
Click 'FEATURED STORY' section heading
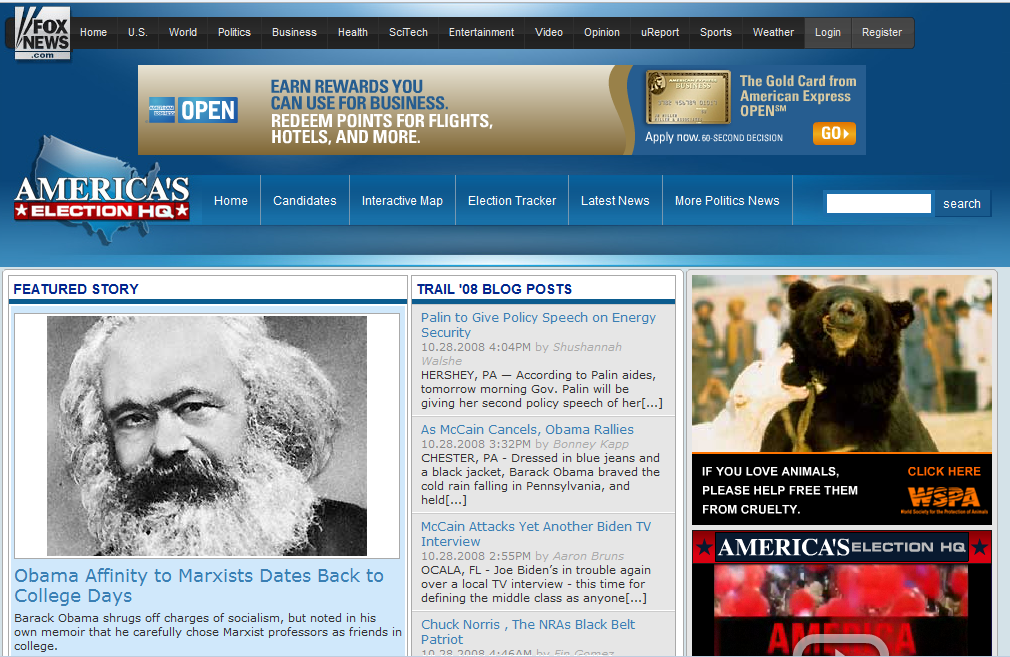click(76, 289)
